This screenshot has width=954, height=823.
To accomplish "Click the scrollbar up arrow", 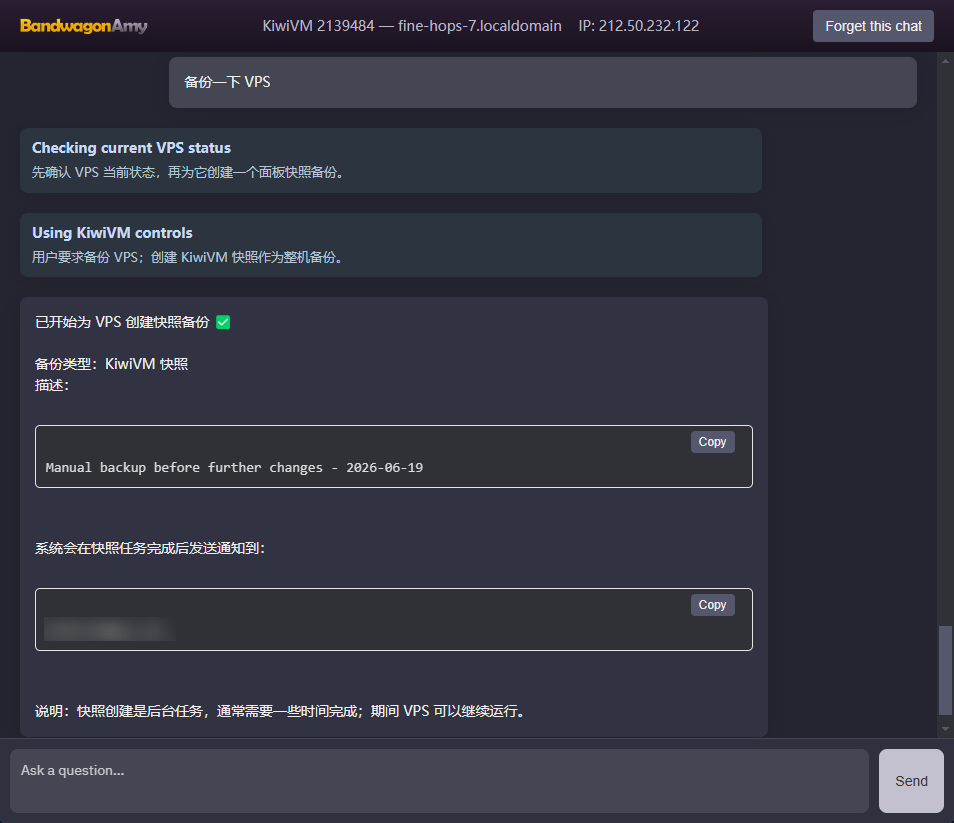I will pos(945,61).
